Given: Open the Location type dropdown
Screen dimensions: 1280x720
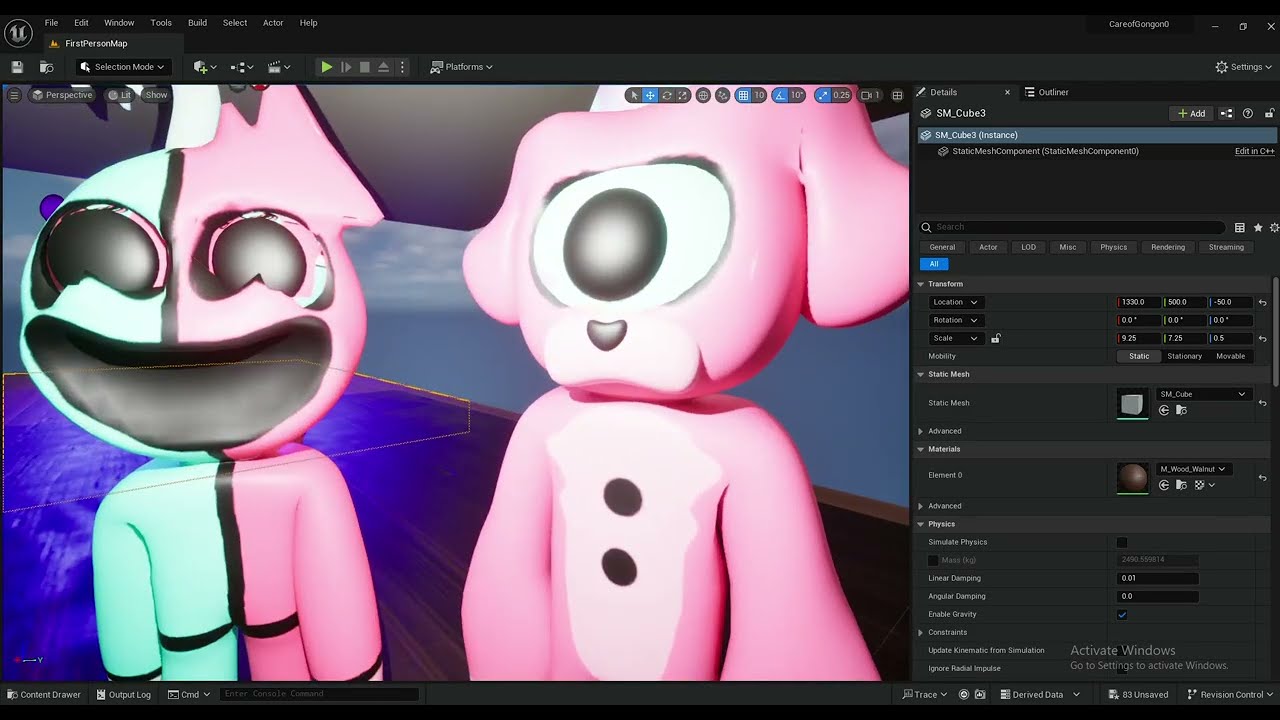Looking at the screenshot, I should pos(955,302).
